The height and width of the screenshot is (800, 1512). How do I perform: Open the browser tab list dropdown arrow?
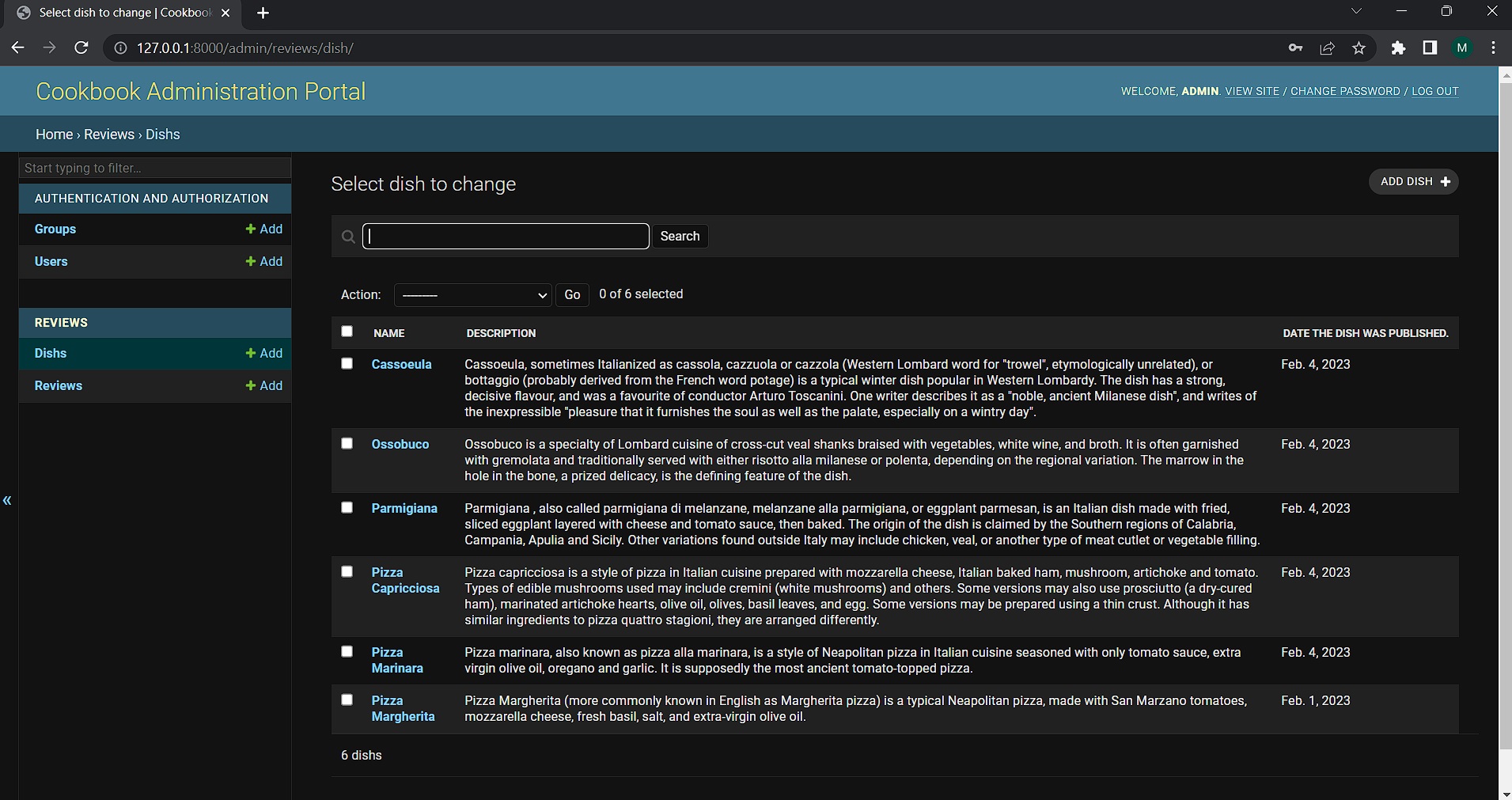click(x=1356, y=11)
